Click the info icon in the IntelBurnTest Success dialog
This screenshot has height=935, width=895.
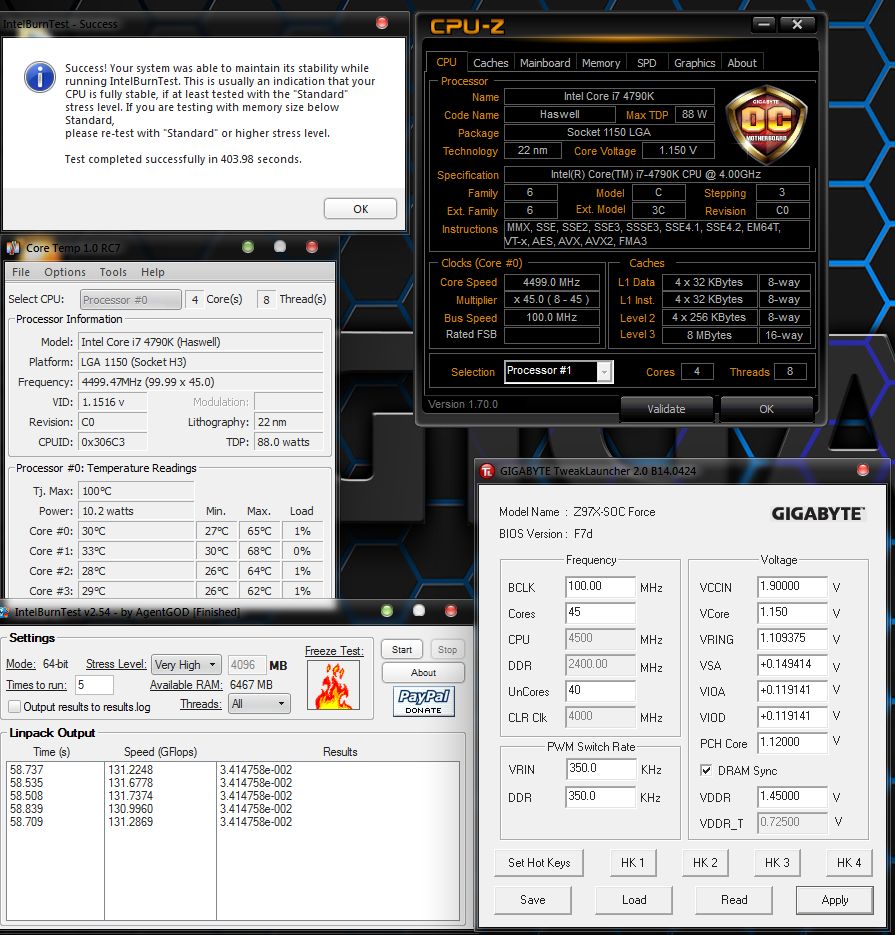[x=40, y=77]
